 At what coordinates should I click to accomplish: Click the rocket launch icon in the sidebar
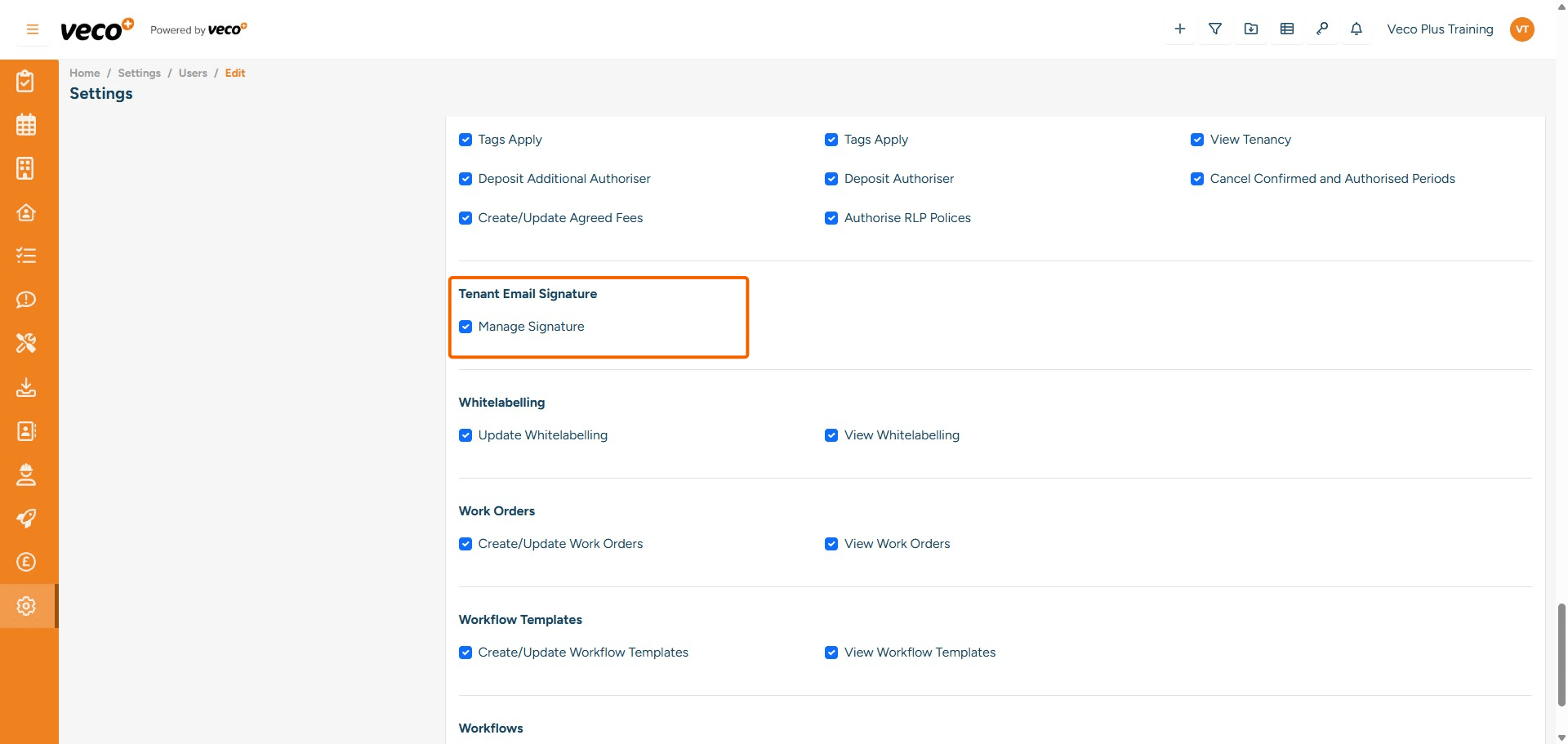(26, 519)
